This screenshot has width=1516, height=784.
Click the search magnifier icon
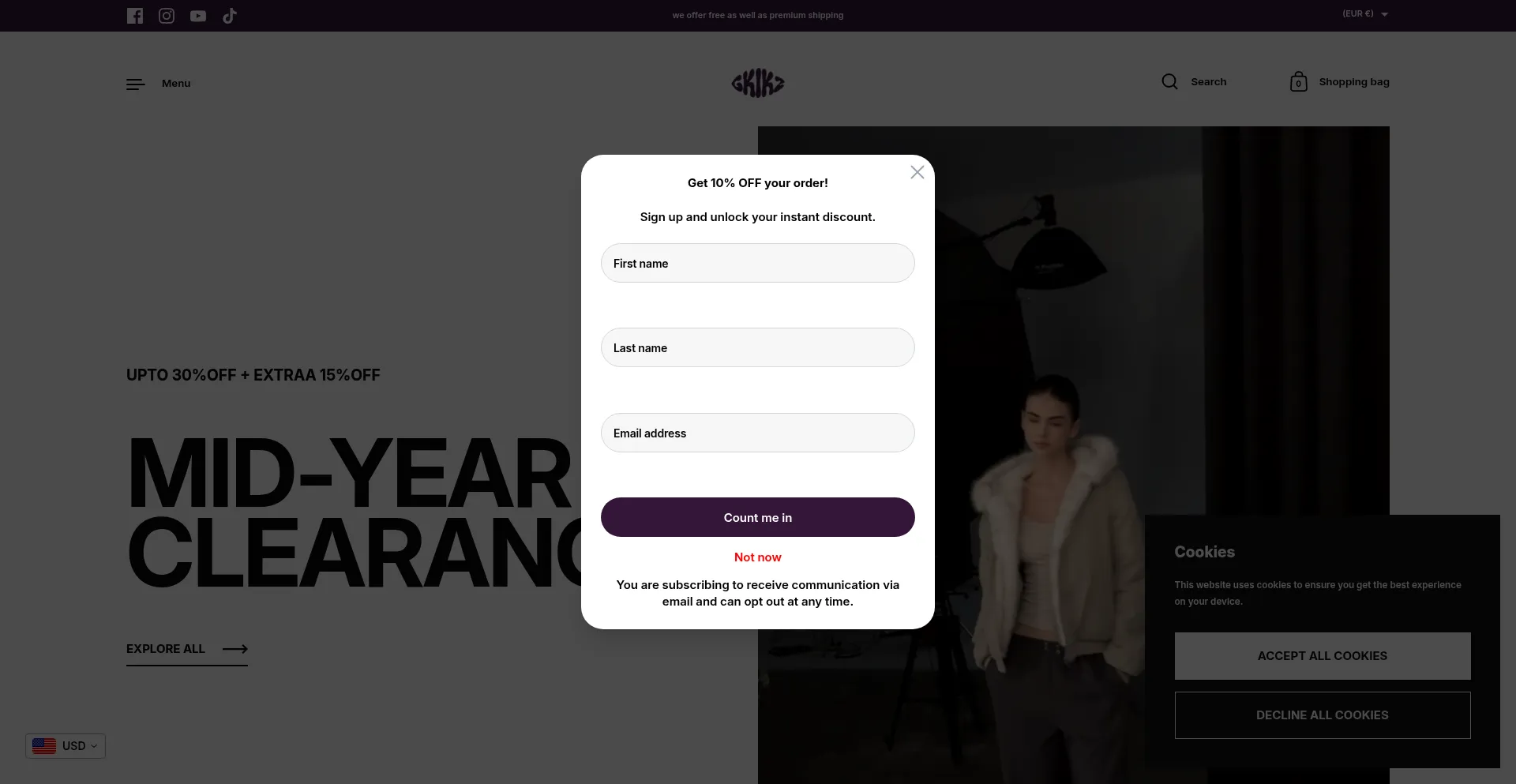coord(1169,81)
